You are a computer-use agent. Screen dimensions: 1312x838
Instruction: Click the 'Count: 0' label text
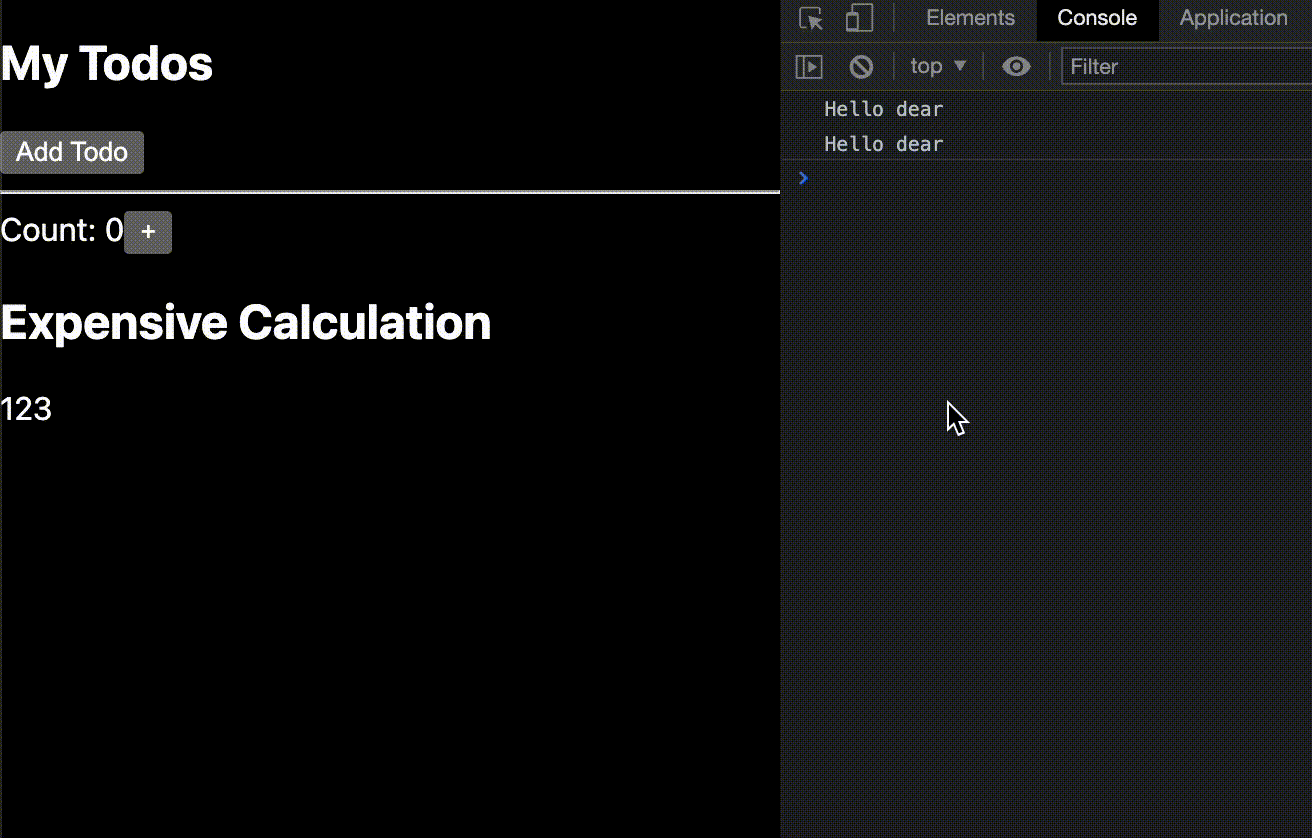coord(60,230)
